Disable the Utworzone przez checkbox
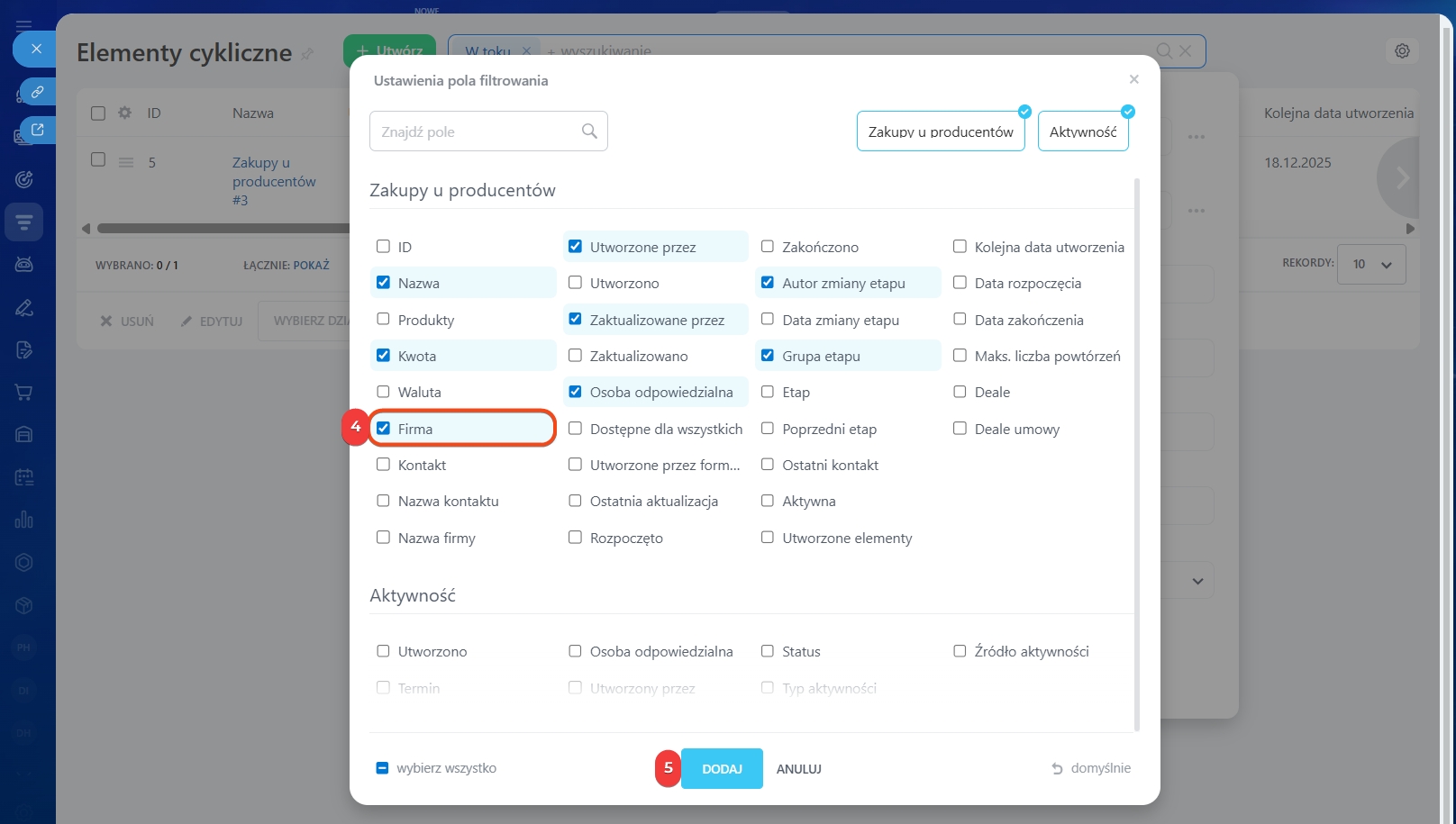The width and height of the screenshot is (1456, 824). pos(575,246)
